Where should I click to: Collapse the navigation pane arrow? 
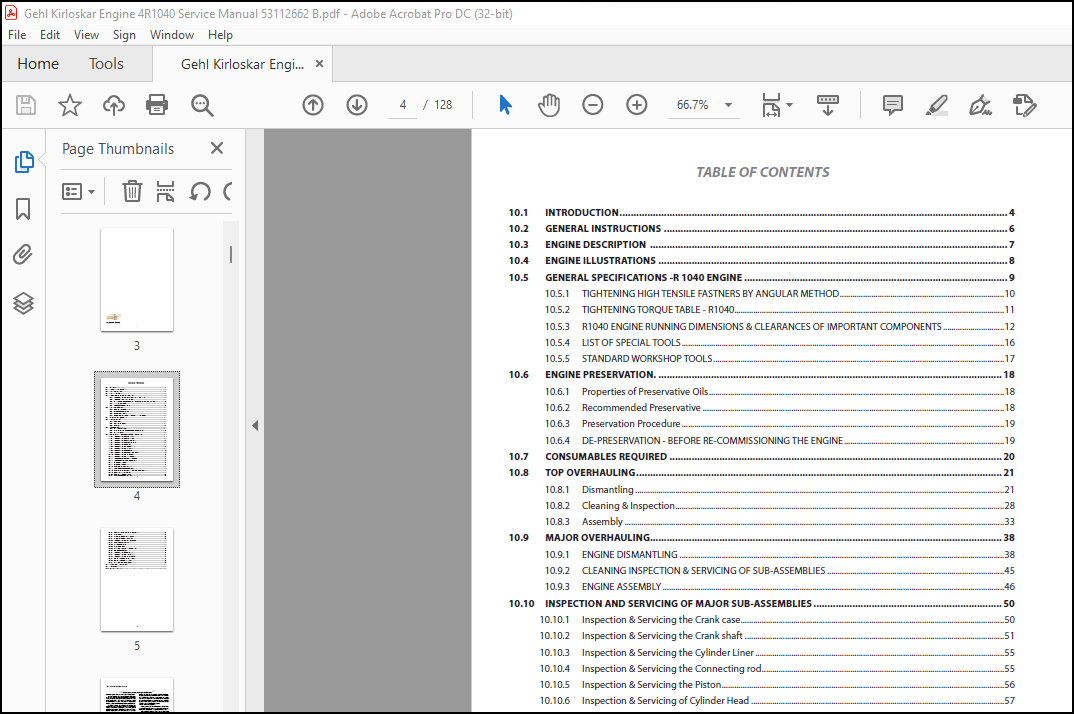(x=255, y=426)
